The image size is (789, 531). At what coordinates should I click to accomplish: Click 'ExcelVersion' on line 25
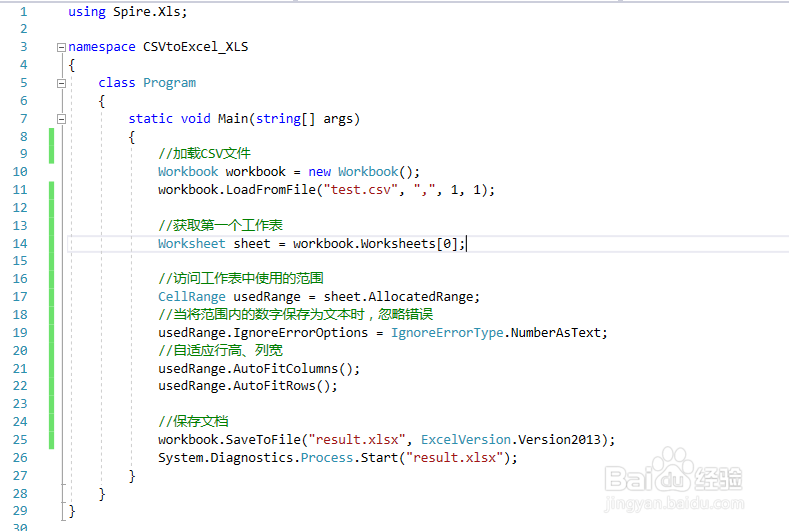coord(466,440)
